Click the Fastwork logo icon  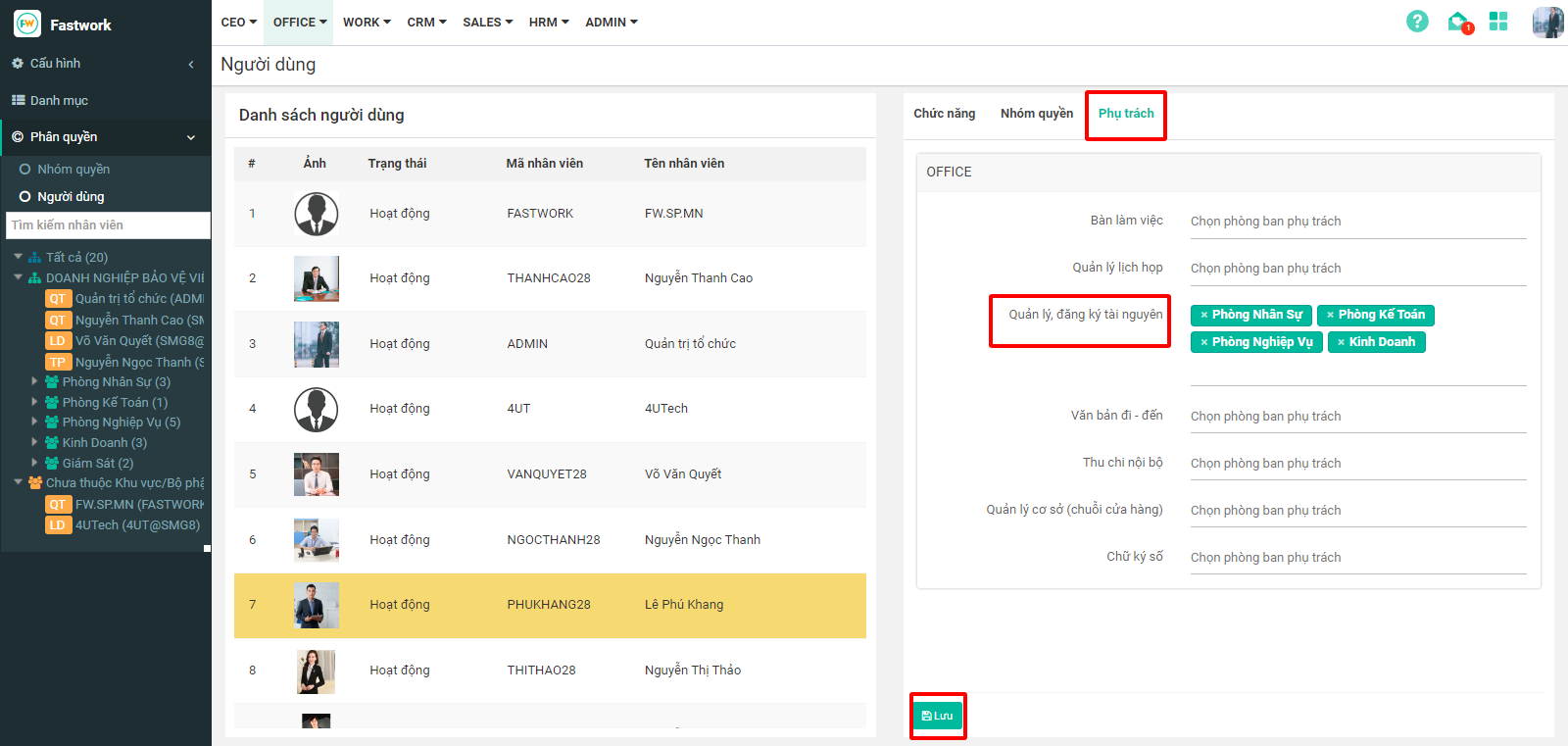(x=27, y=24)
